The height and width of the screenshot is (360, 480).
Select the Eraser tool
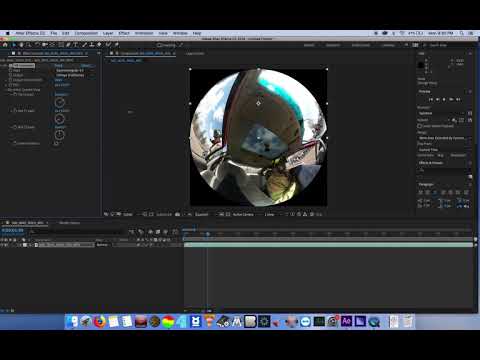click(99, 45)
